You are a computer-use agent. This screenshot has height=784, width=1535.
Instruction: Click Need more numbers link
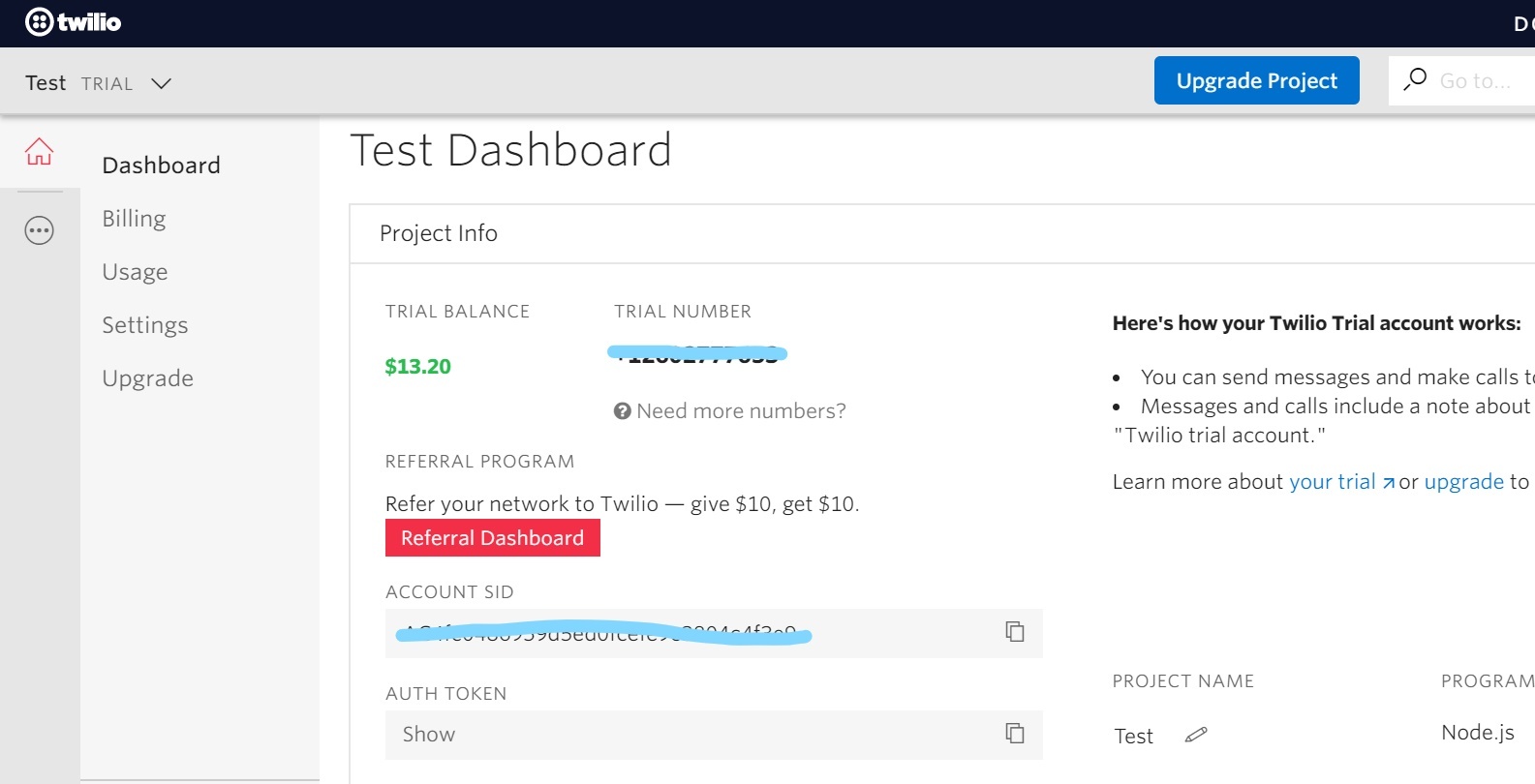coord(741,411)
